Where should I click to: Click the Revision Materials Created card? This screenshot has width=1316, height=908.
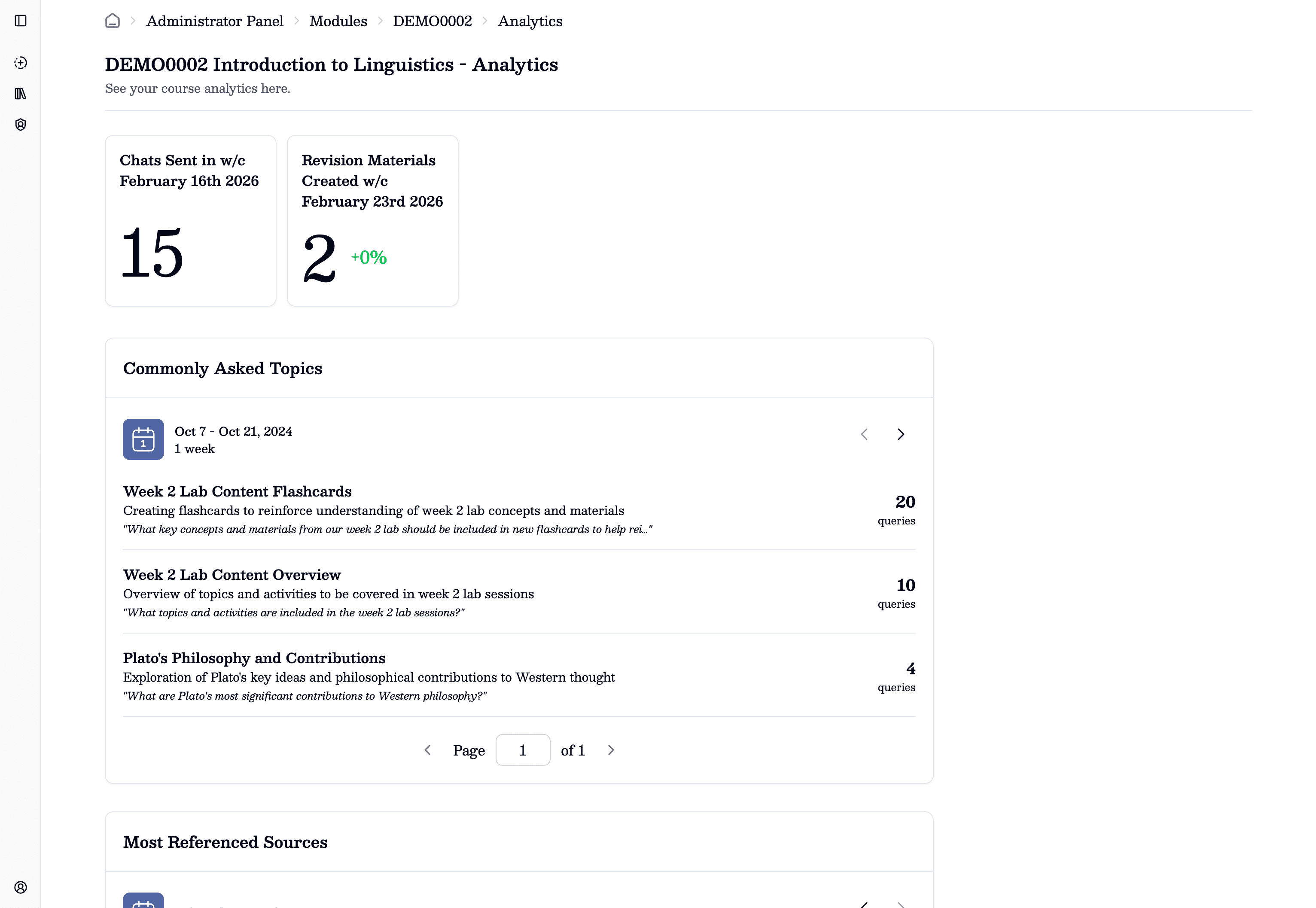373,221
